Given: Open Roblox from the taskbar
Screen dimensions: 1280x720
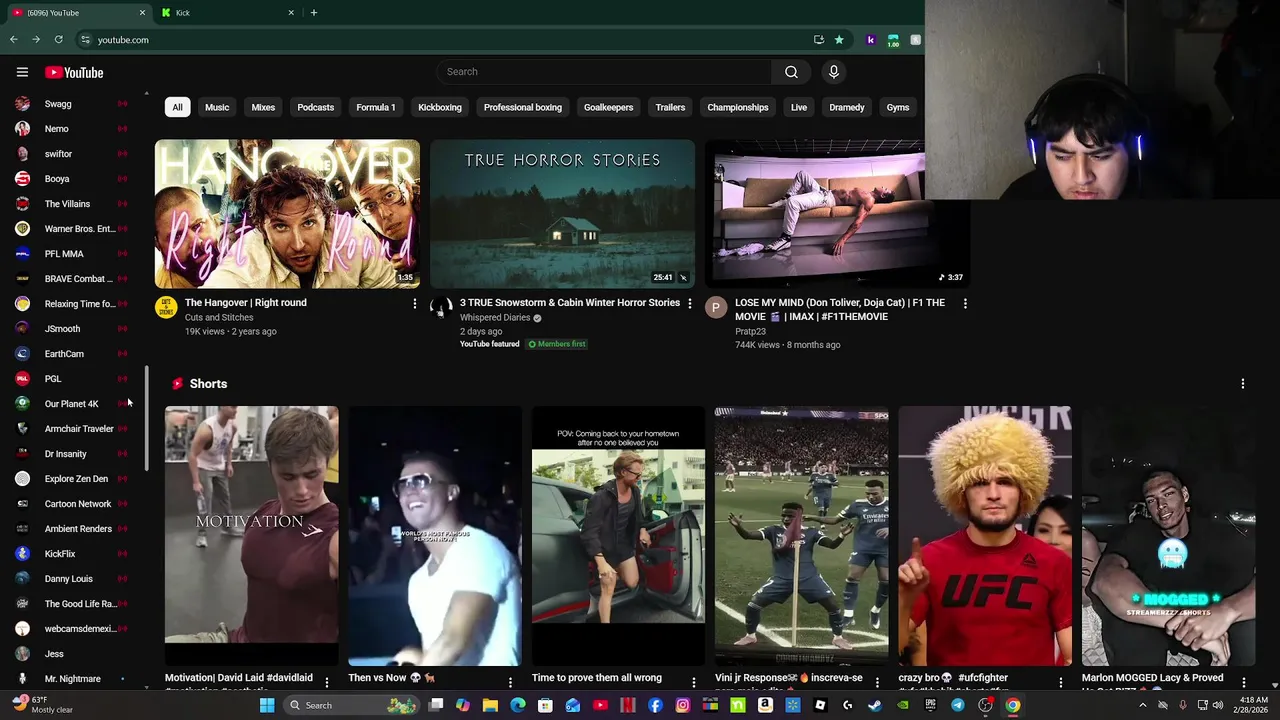Looking at the screenshot, I should [820, 705].
